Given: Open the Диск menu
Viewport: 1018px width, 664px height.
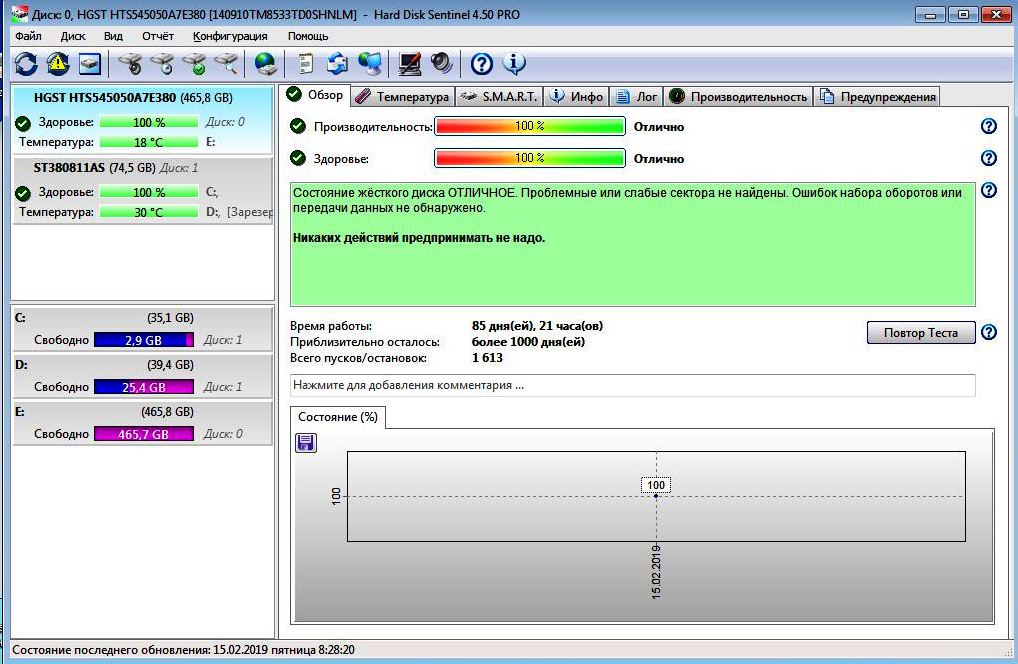Looking at the screenshot, I should (73, 36).
